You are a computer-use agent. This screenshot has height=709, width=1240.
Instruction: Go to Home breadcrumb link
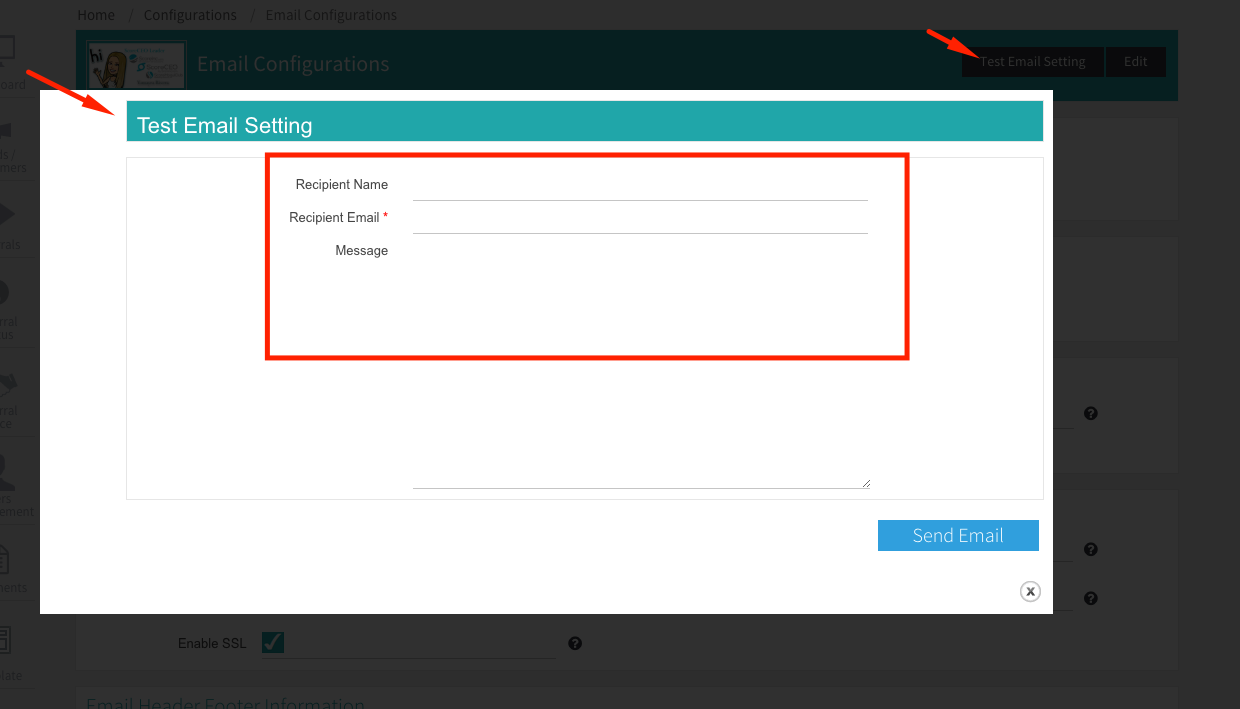tap(96, 15)
